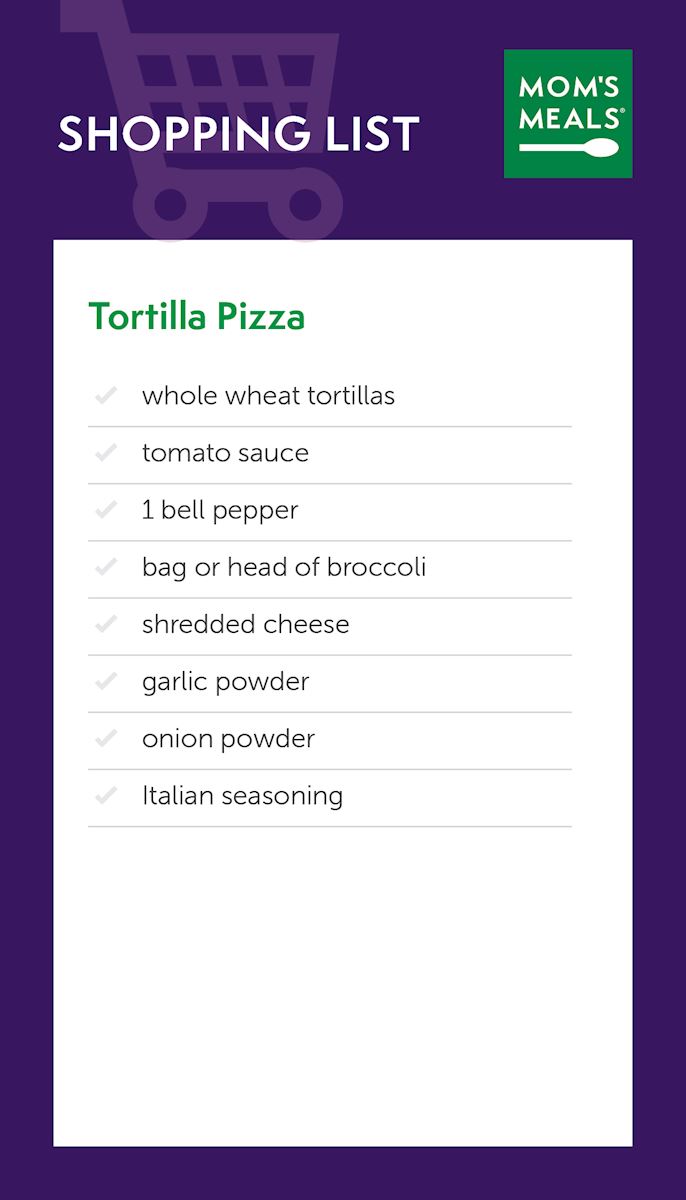Click the 1 bell pepper label
Image resolution: width=686 pixels, height=1200 pixels.
[x=220, y=510]
